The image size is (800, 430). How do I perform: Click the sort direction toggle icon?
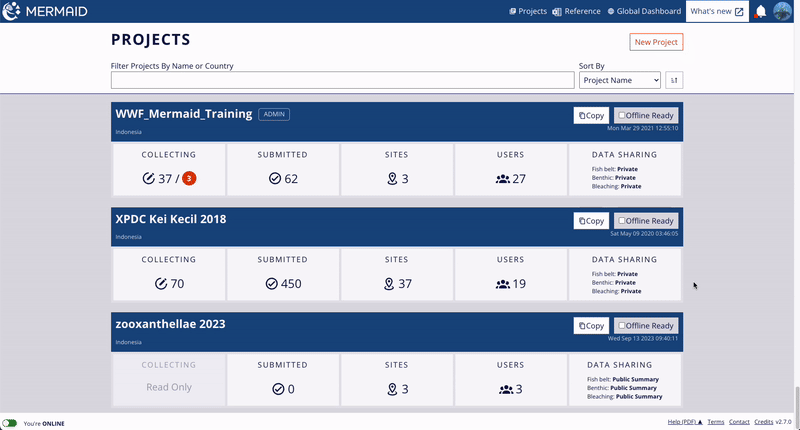coord(674,80)
